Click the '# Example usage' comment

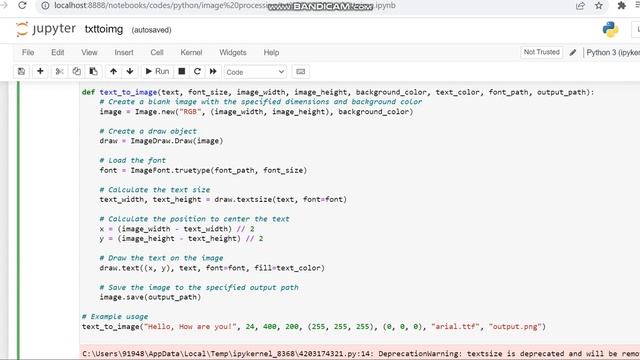tap(115, 317)
